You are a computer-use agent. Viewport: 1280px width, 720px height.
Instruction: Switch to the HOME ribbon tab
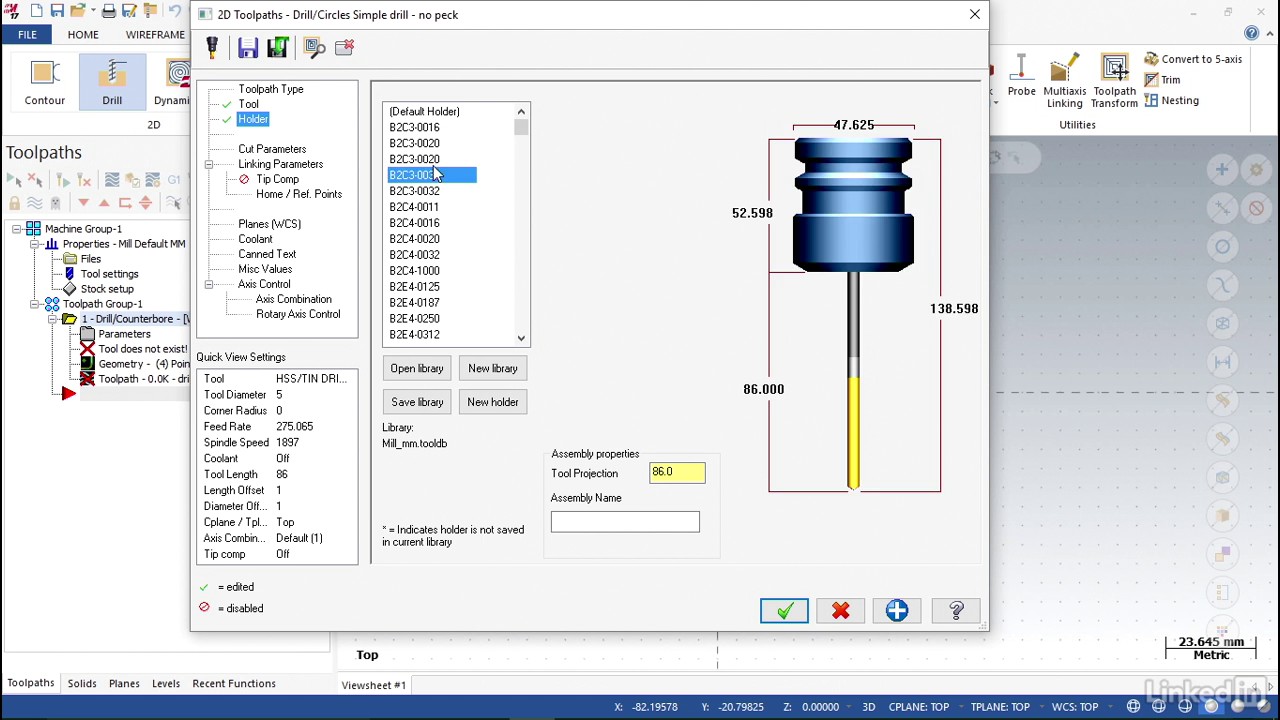pos(83,35)
